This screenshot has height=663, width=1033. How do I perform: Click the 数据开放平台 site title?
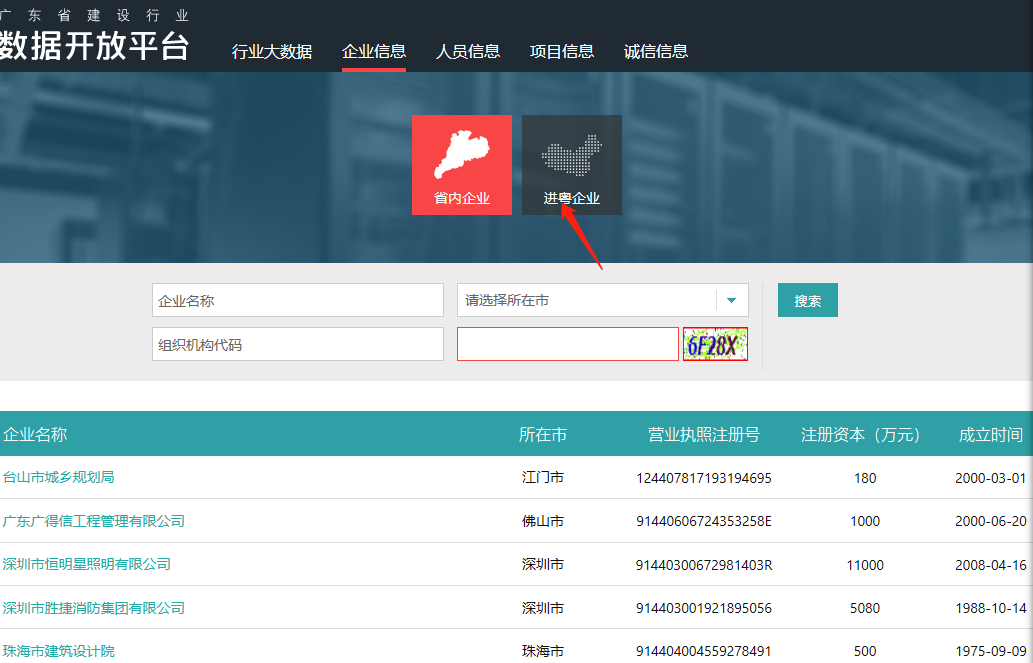click(x=94, y=46)
